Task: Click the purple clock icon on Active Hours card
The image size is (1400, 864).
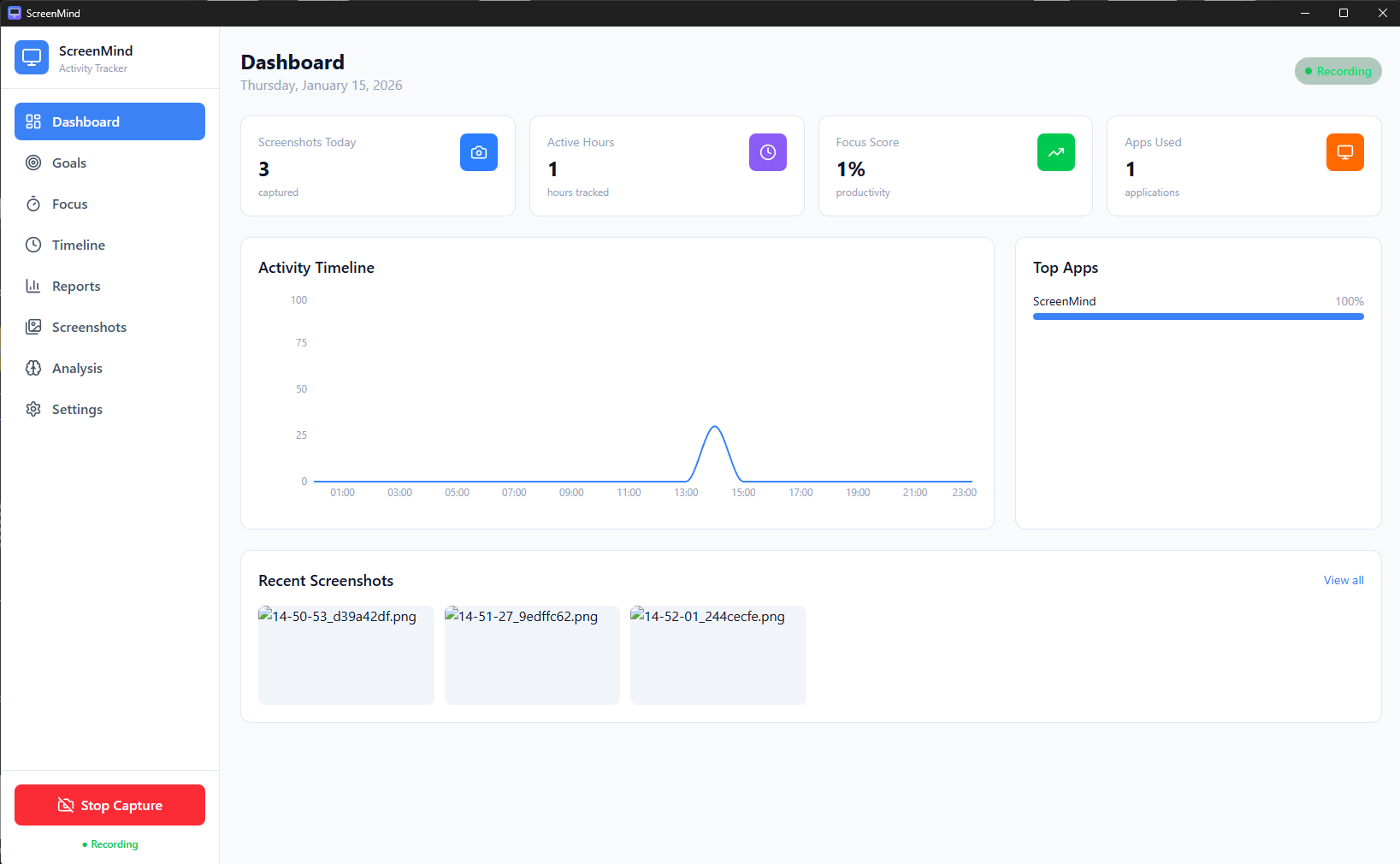Action: coord(767,152)
